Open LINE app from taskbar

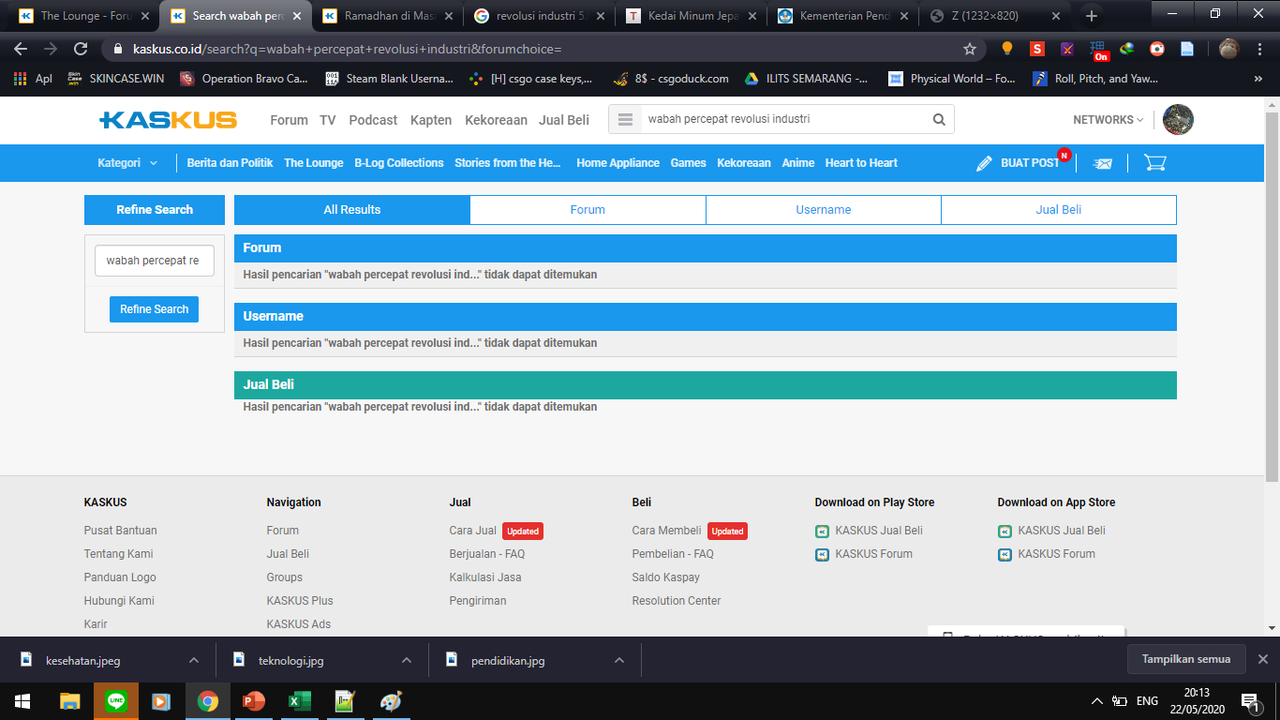[115, 701]
